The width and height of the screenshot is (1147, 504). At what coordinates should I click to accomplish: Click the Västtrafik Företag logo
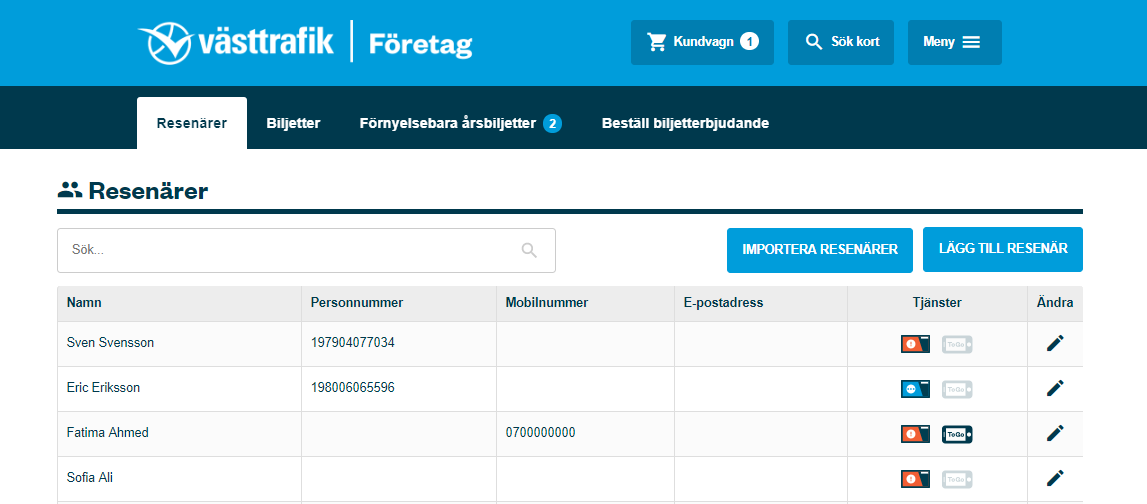305,42
